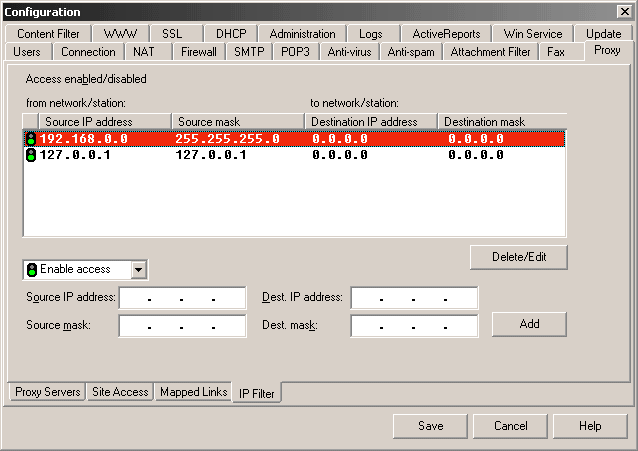The width and height of the screenshot is (638, 451).
Task: Open the POP3 tab
Action: [x=295, y=52]
